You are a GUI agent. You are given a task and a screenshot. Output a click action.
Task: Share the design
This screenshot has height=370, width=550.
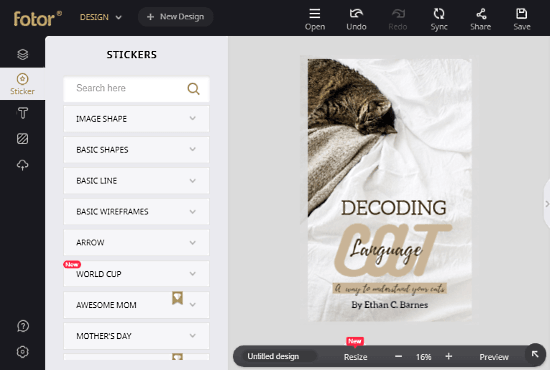pos(481,19)
